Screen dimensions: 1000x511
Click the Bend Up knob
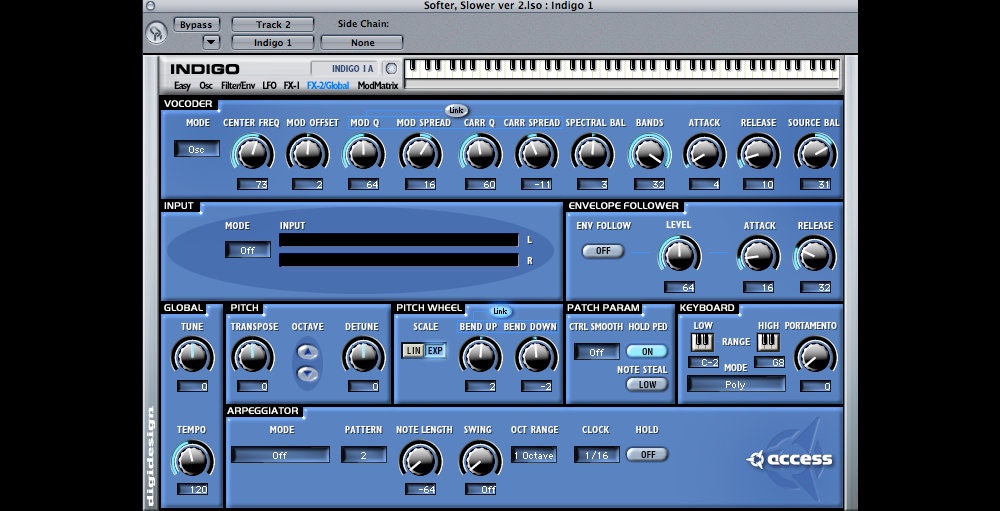pos(480,355)
